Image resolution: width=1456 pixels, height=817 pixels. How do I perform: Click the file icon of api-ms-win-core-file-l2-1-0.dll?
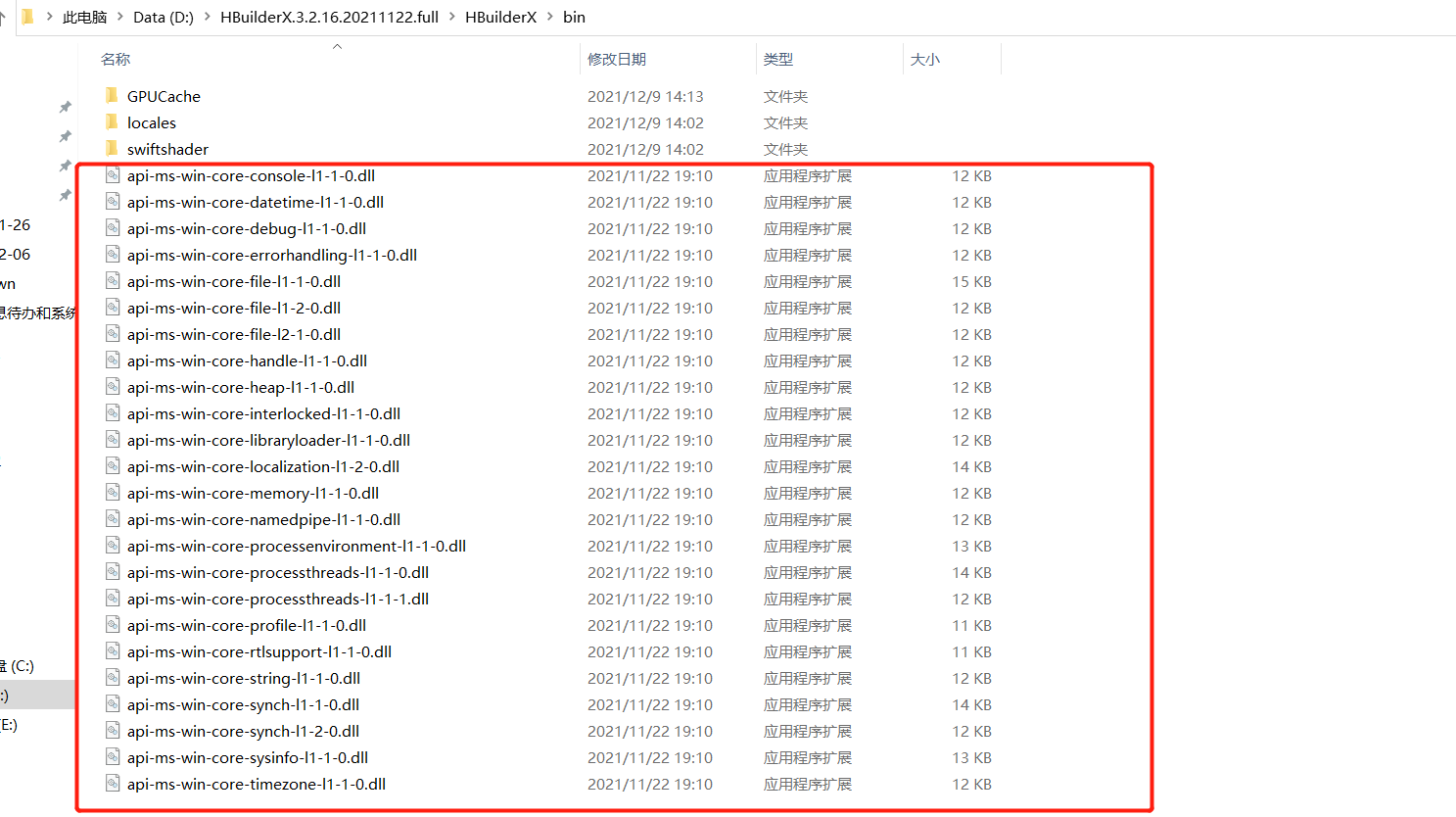click(113, 334)
